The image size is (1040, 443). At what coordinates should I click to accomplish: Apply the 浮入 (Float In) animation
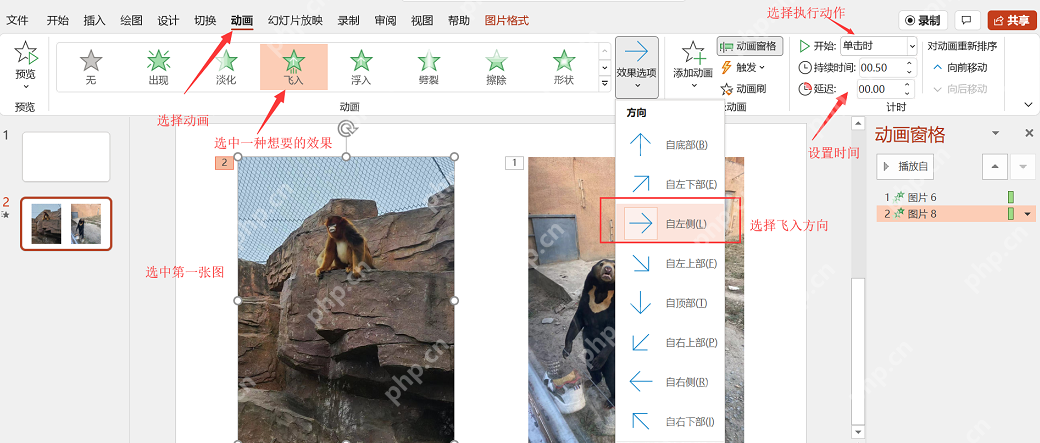pos(361,68)
